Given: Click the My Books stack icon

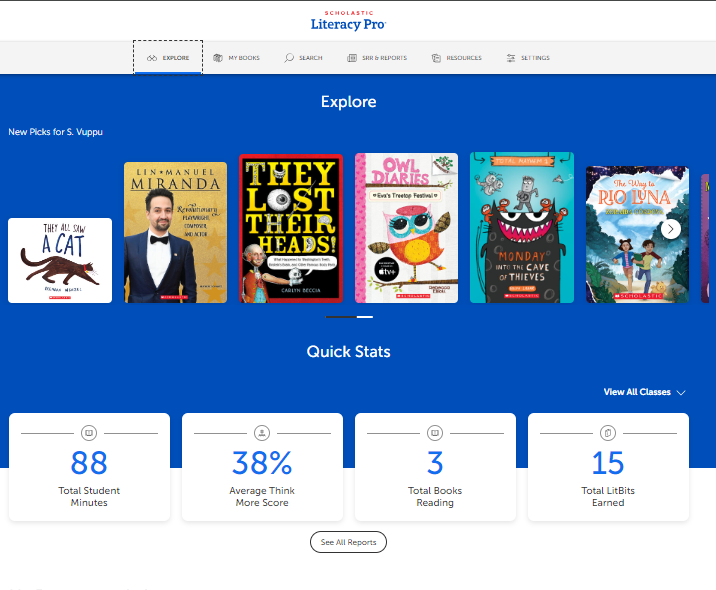Looking at the screenshot, I should [x=218, y=58].
